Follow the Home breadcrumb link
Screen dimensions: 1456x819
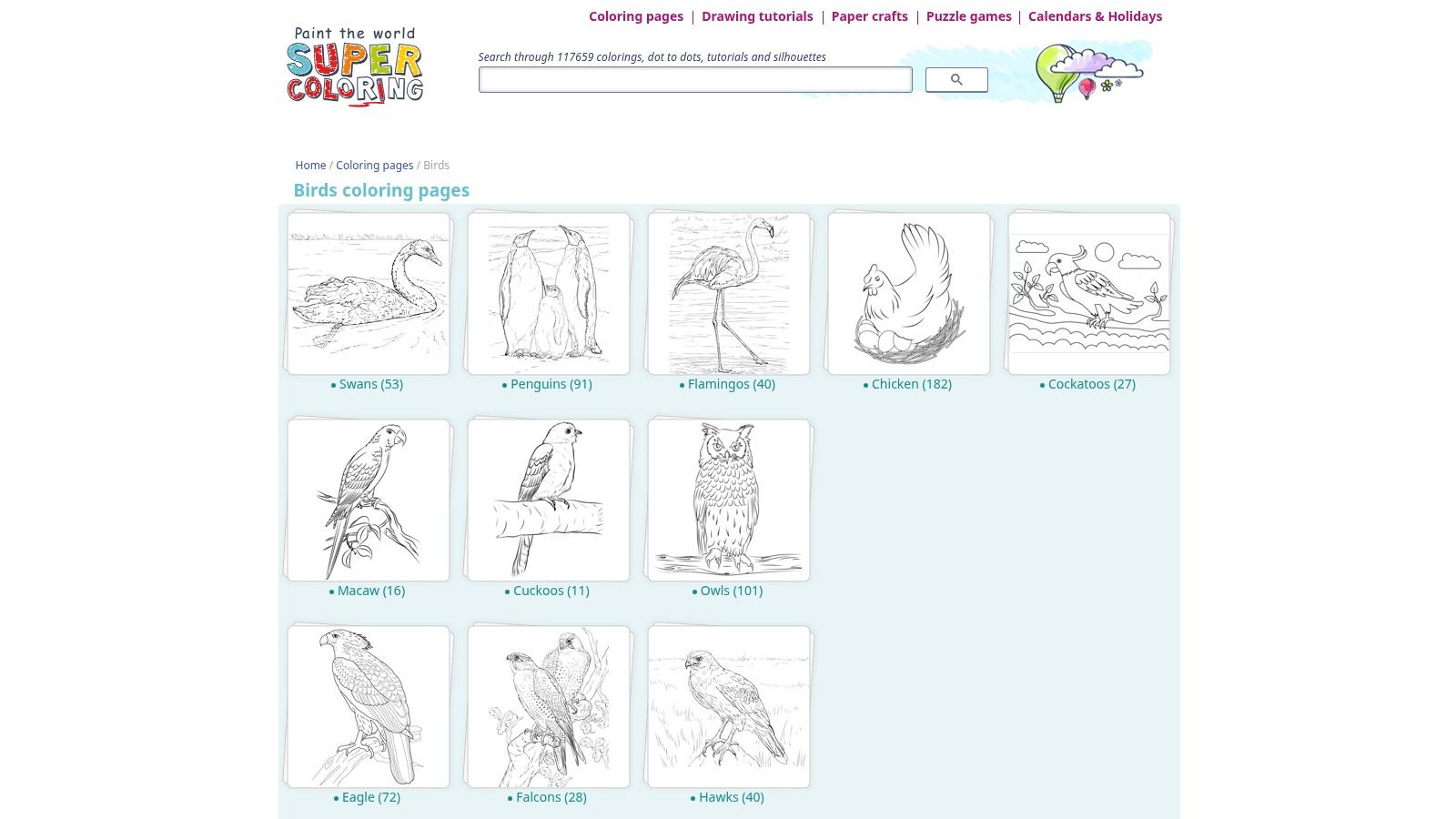[x=310, y=166]
